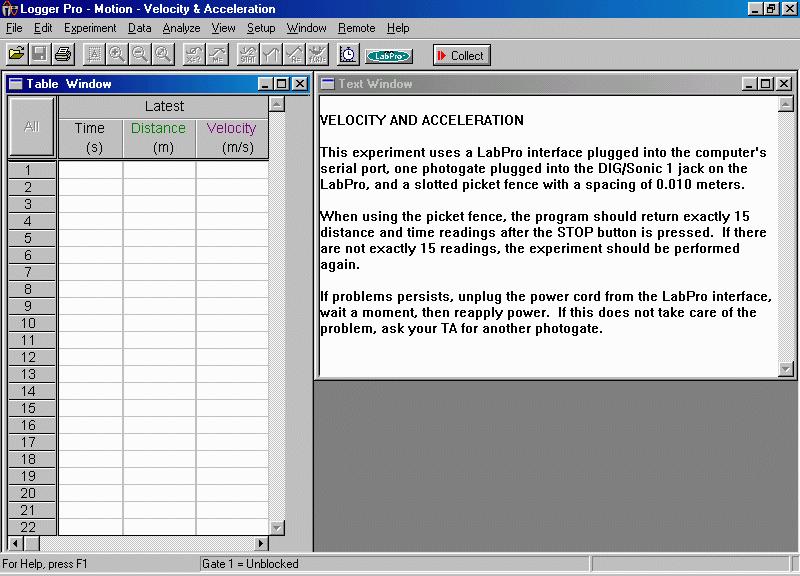Screen dimensions: 800x576
Task: Click the Print icon in toolbar
Action: 63,55
